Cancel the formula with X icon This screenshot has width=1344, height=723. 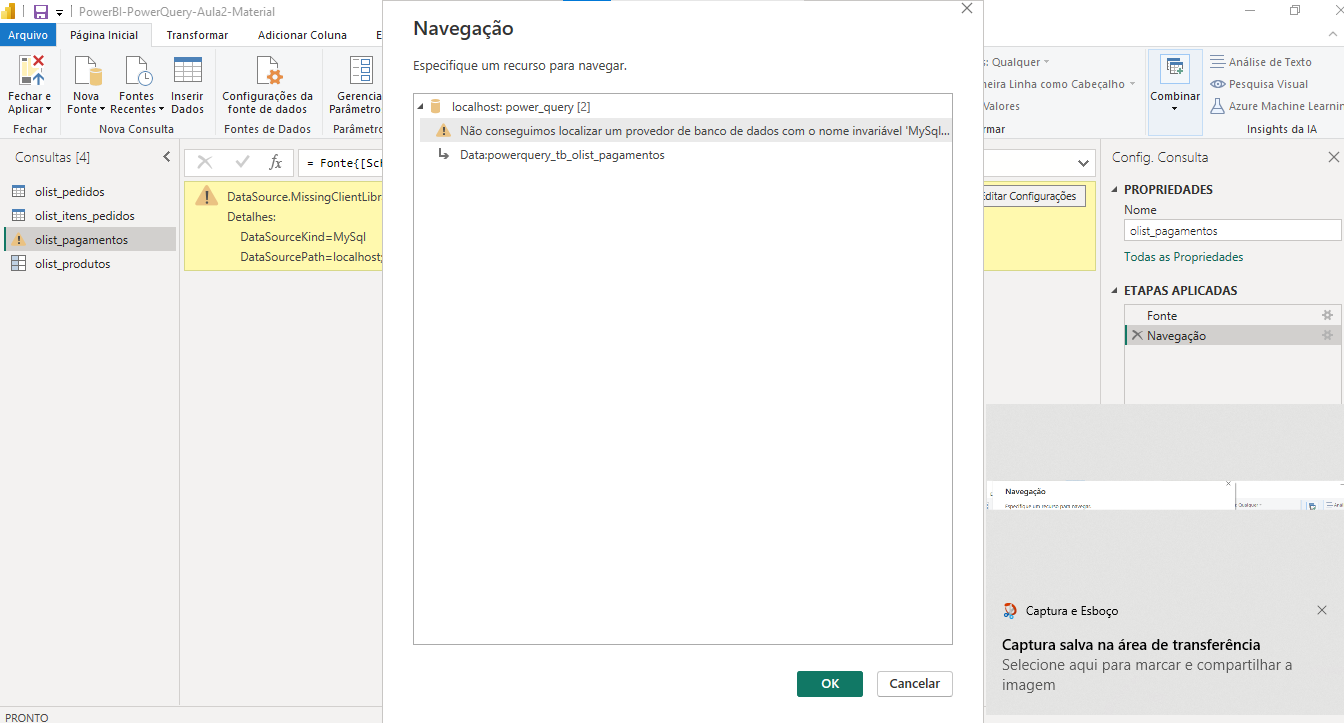[205, 163]
